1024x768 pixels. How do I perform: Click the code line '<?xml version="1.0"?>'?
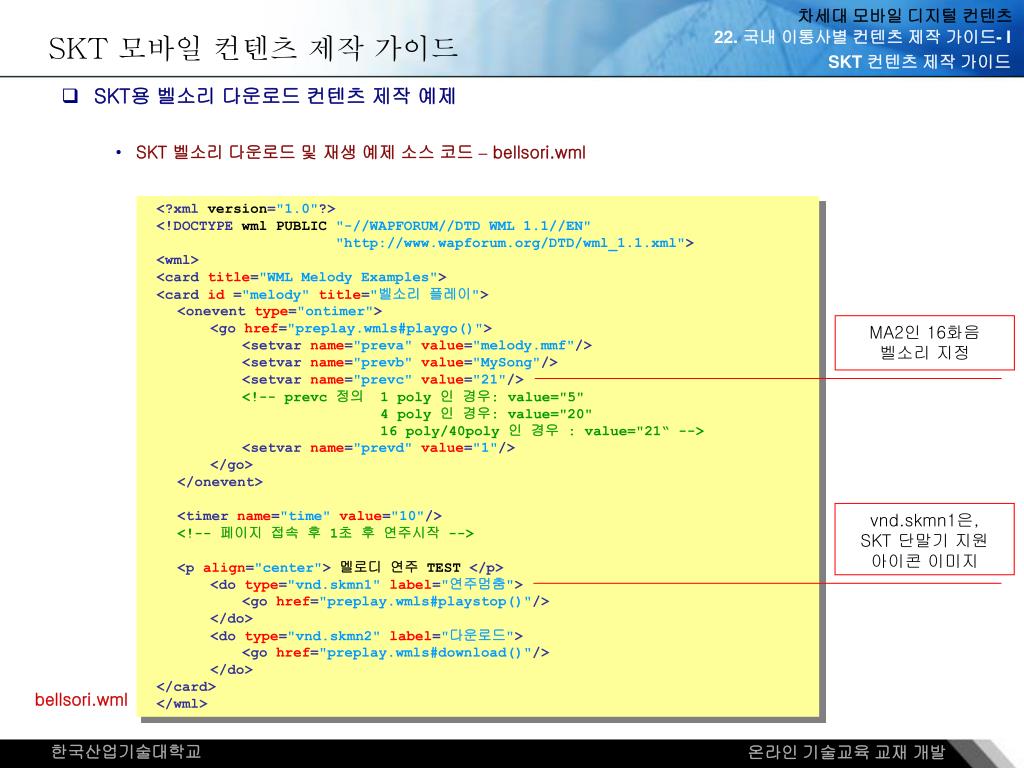tap(246, 209)
